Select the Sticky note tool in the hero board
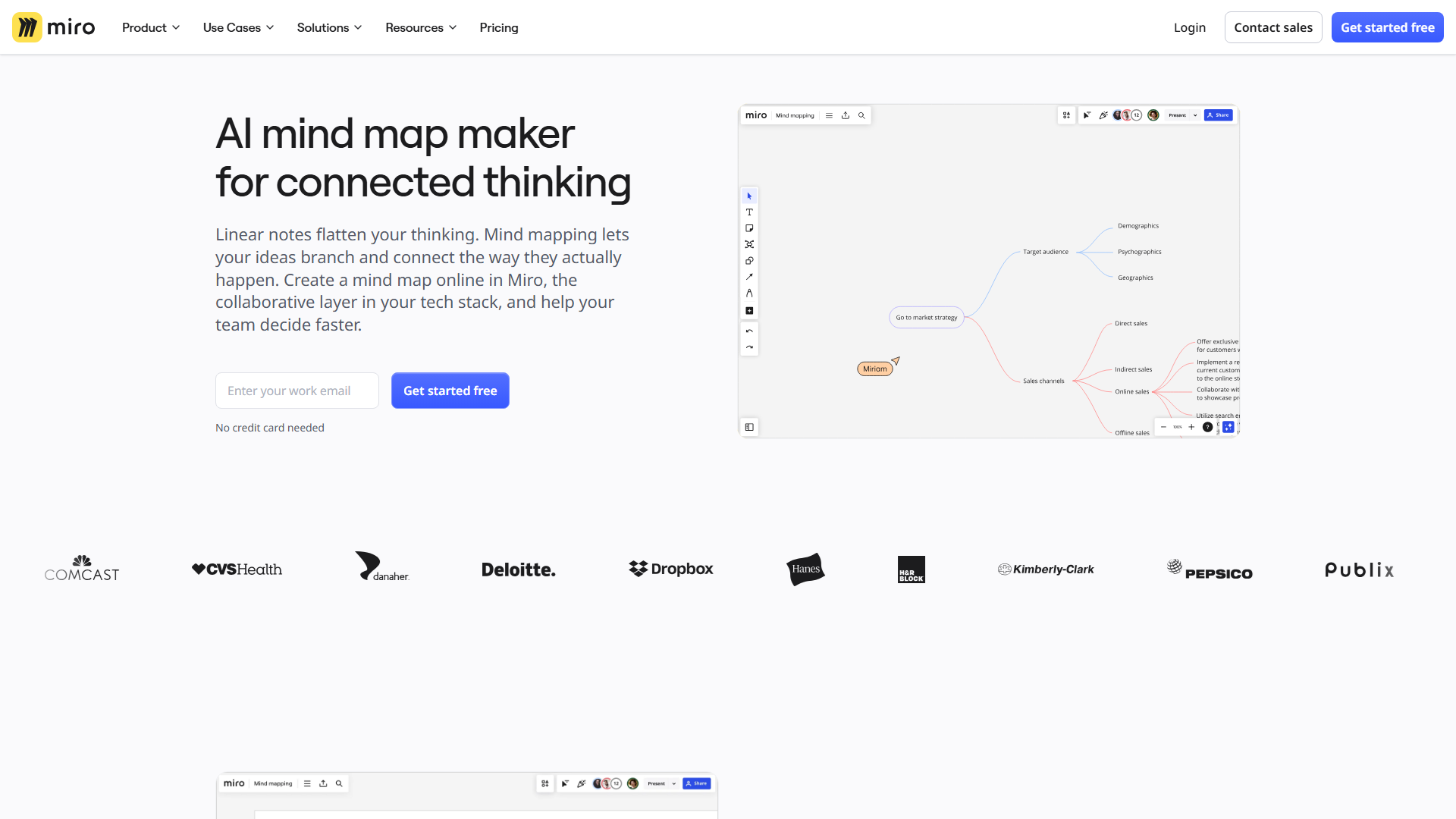This screenshot has height=819, width=1456. pos(749,228)
